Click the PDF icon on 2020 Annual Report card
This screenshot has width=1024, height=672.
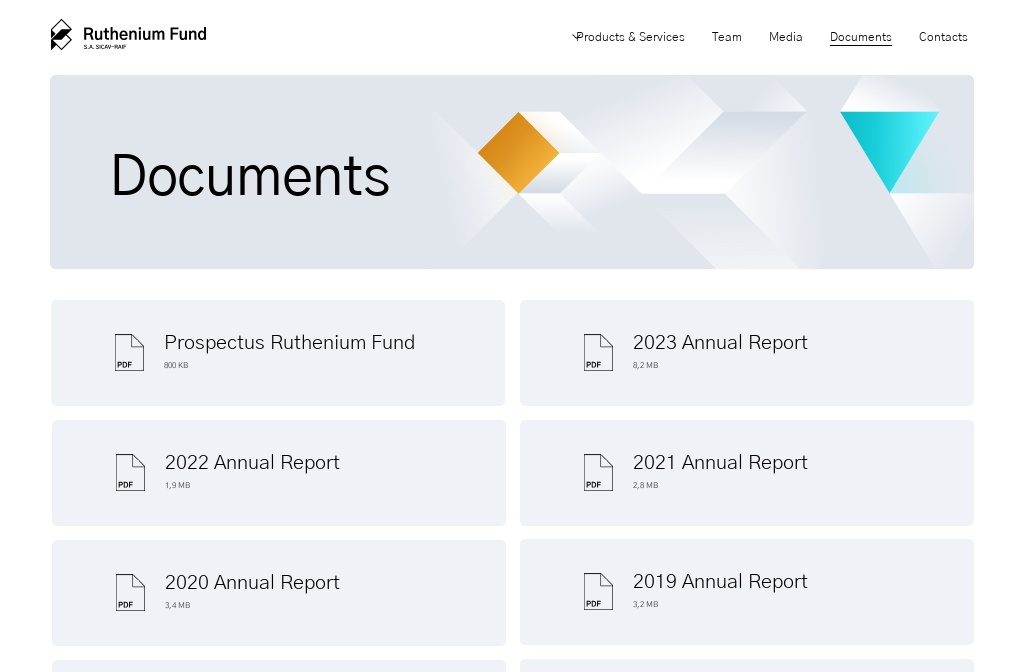point(130,592)
